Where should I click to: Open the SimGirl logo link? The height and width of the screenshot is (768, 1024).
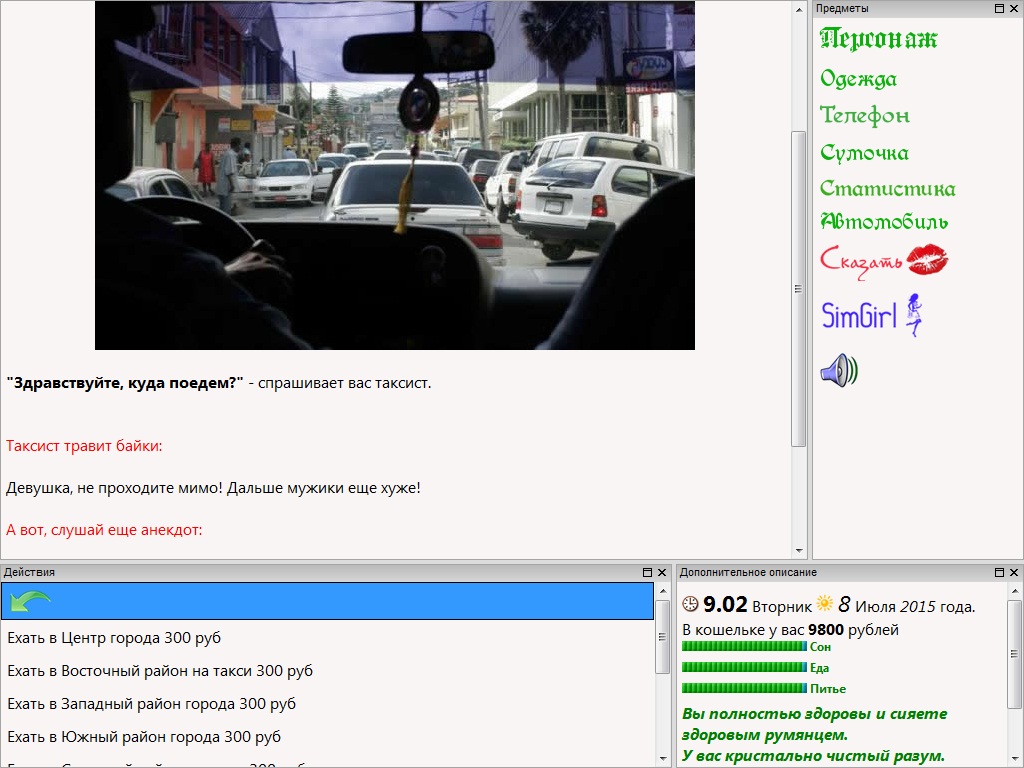point(870,315)
